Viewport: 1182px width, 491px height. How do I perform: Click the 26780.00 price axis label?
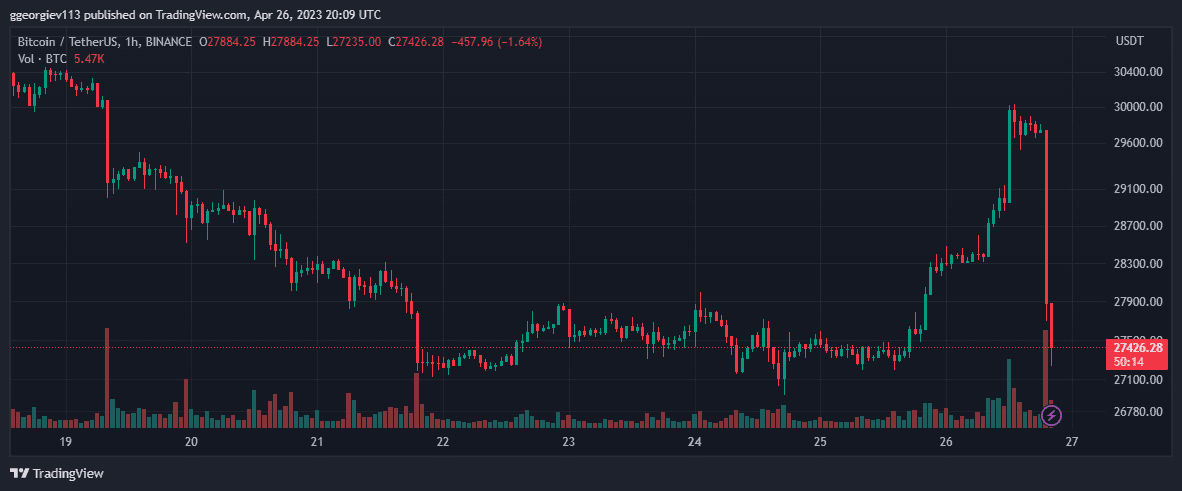(1136, 412)
